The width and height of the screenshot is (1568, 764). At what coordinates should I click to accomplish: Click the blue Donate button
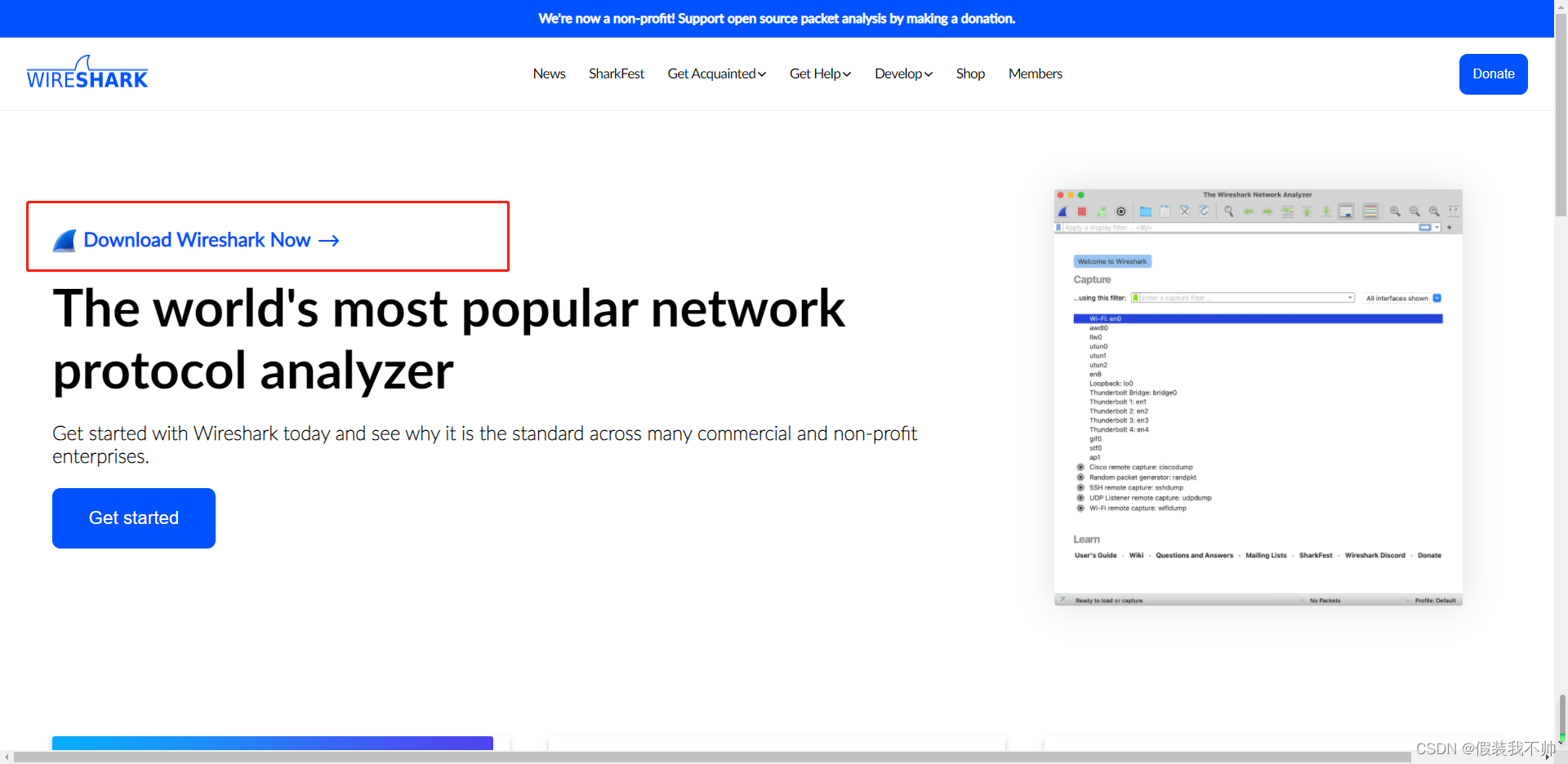point(1493,74)
